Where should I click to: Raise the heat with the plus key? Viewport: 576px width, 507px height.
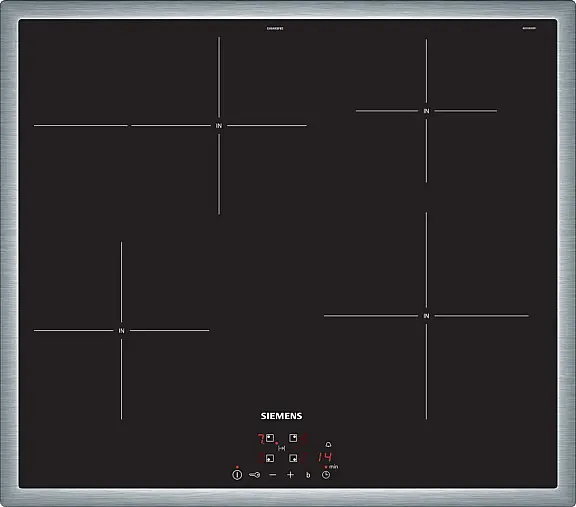click(x=290, y=475)
